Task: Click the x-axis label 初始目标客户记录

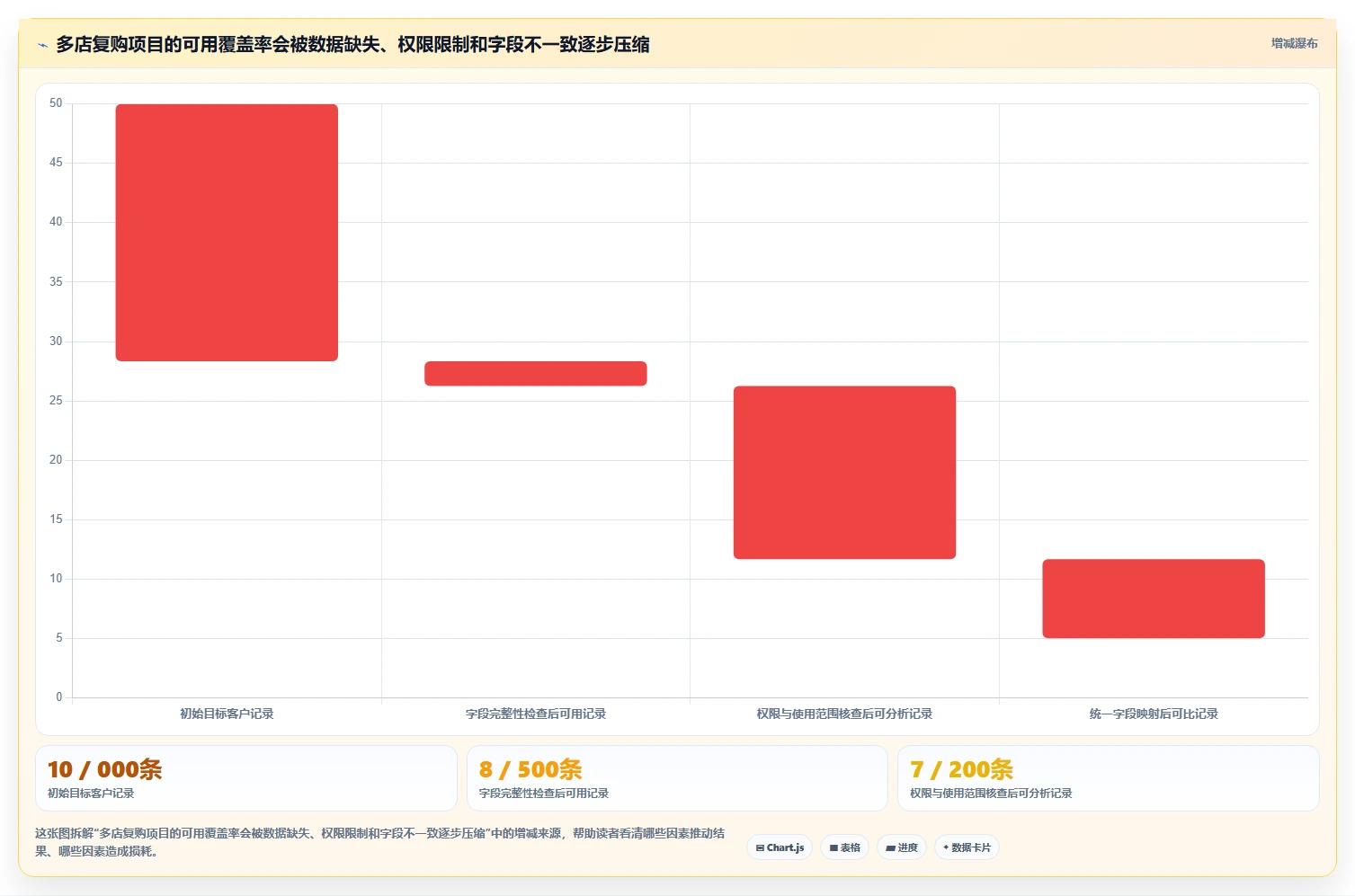Action: (x=227, y=714)
